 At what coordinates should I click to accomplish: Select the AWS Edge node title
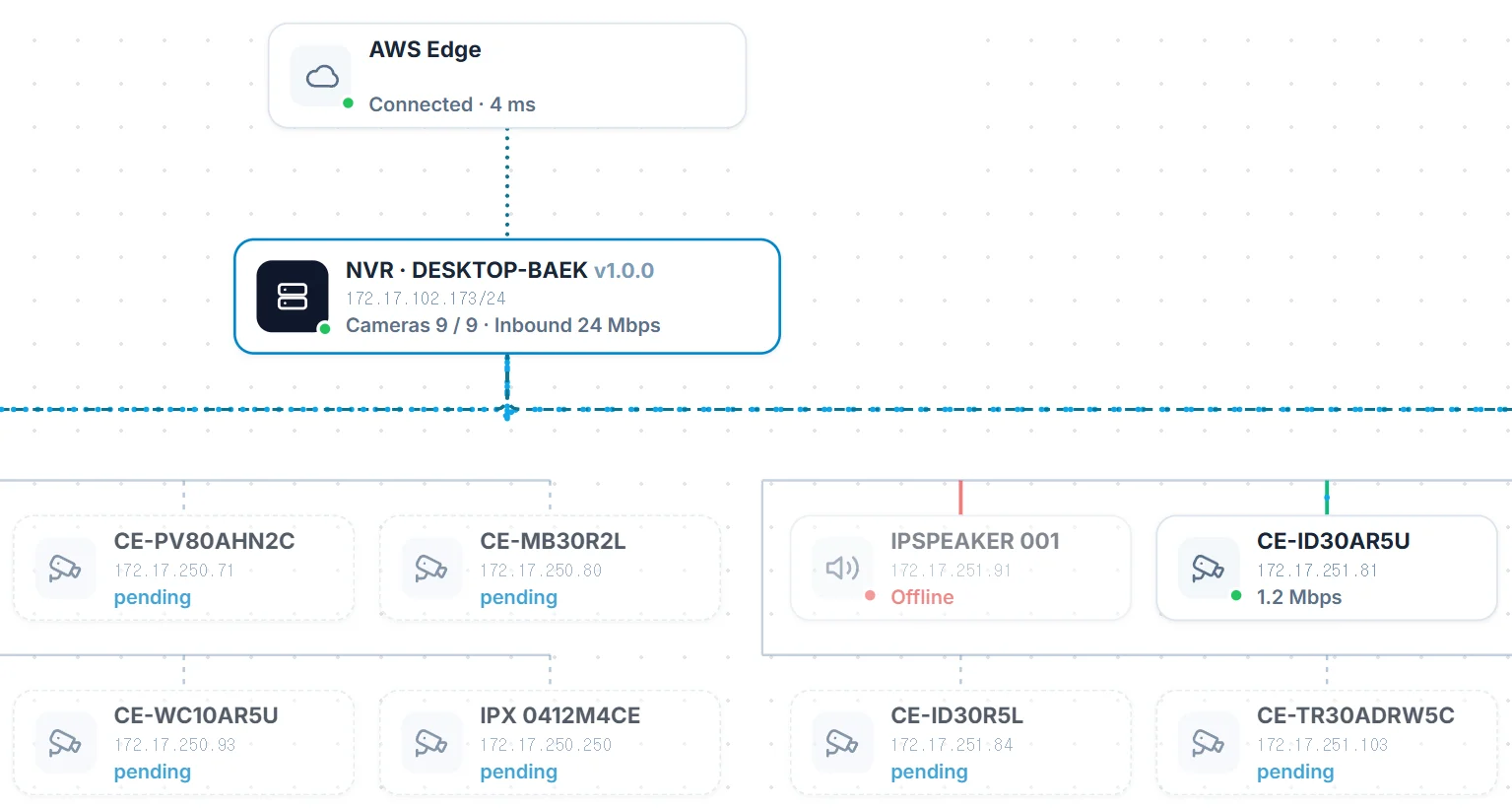point(426,50)
